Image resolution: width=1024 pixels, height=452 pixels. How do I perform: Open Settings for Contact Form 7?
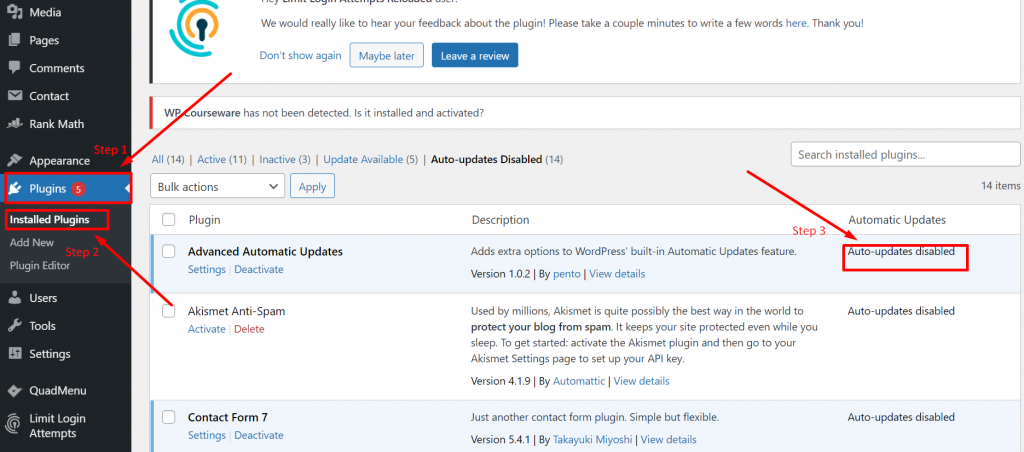pyautogui.click(x=207, y=435)
